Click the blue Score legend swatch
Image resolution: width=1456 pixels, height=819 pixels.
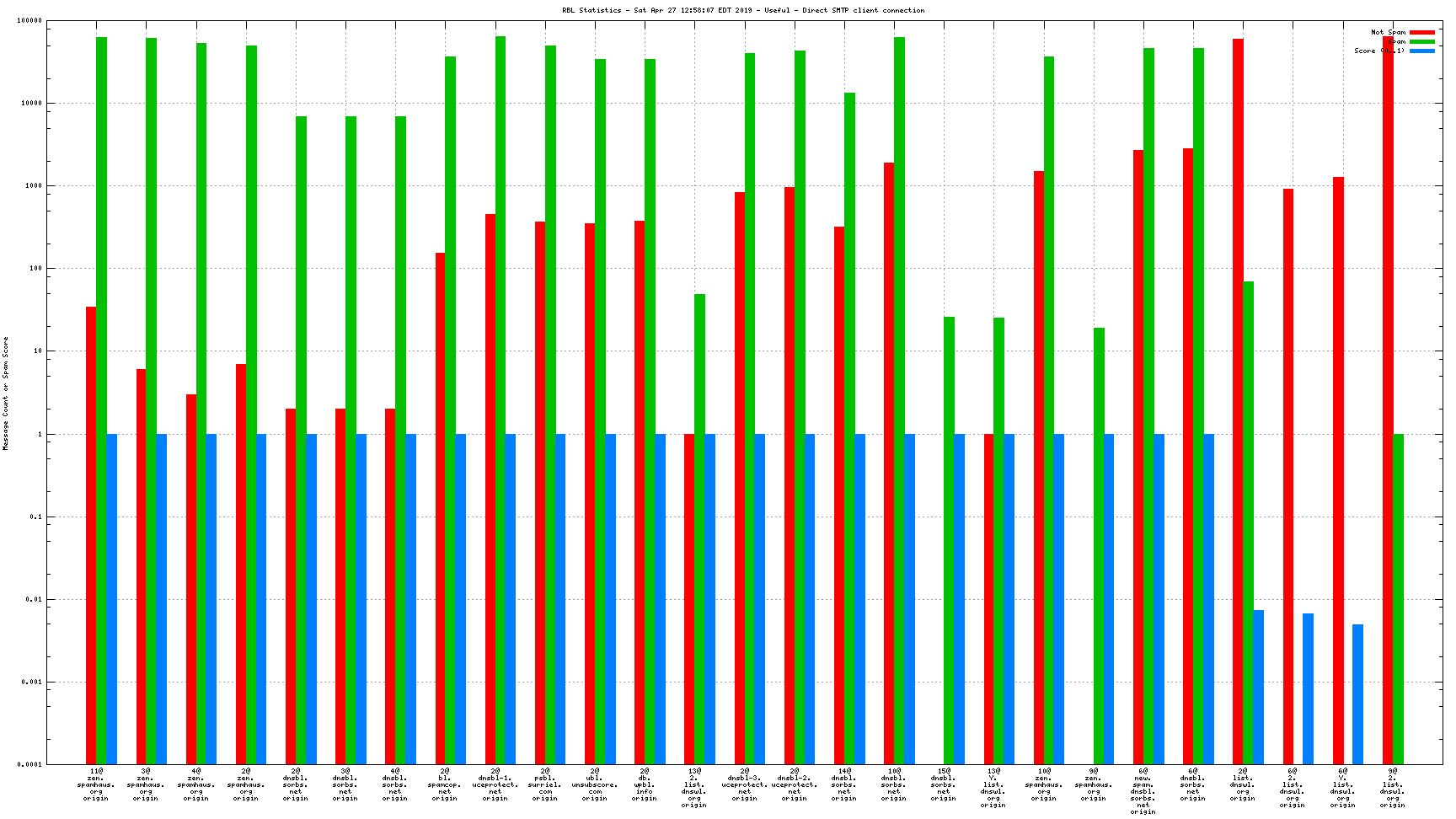(x=1422, y=51)
